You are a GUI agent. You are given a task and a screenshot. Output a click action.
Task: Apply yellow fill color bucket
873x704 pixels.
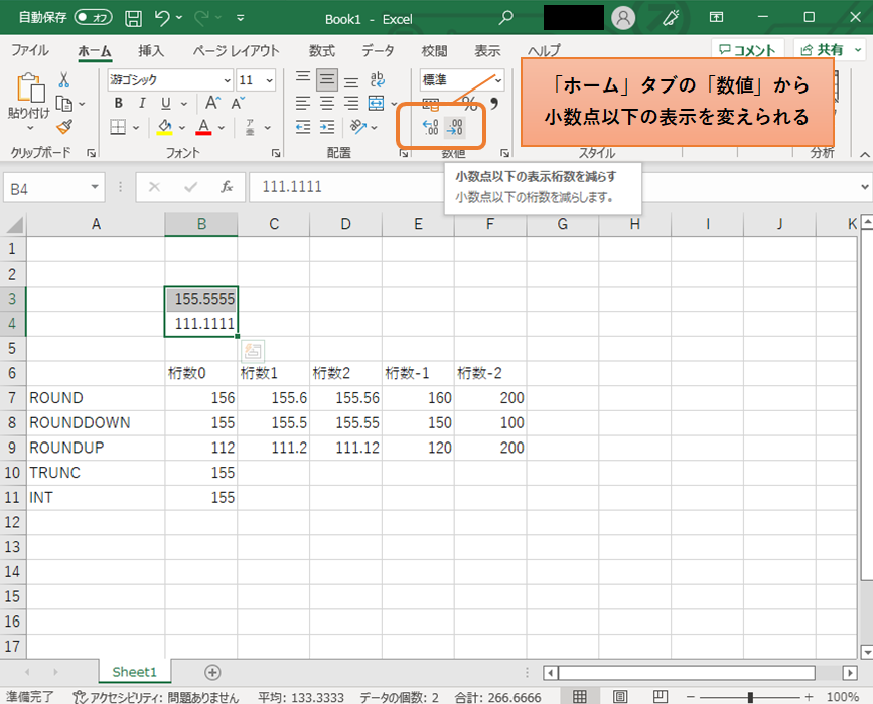tap(164, 128)
